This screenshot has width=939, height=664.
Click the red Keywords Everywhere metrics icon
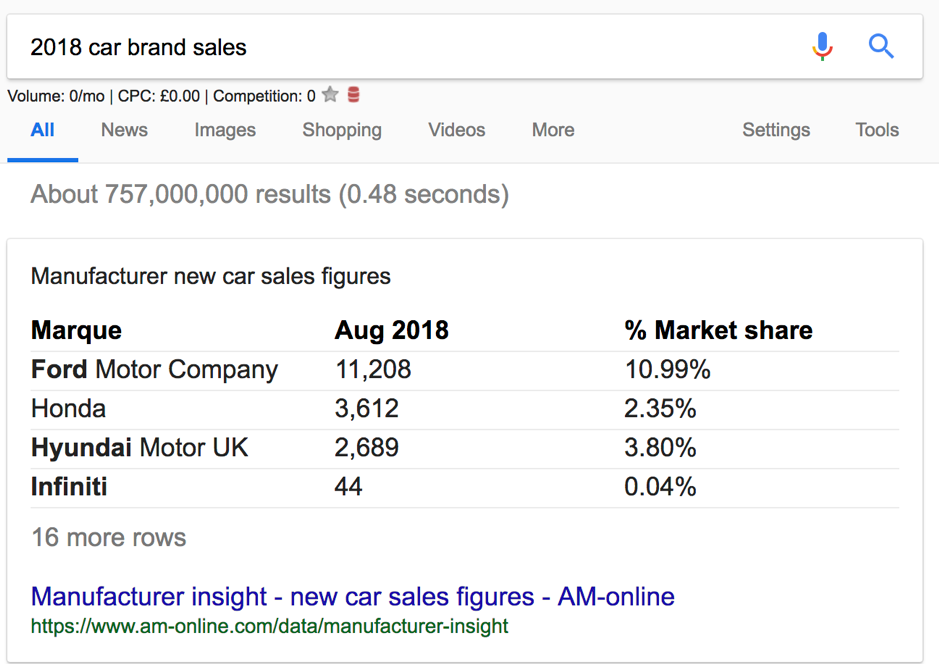(355, 94)
